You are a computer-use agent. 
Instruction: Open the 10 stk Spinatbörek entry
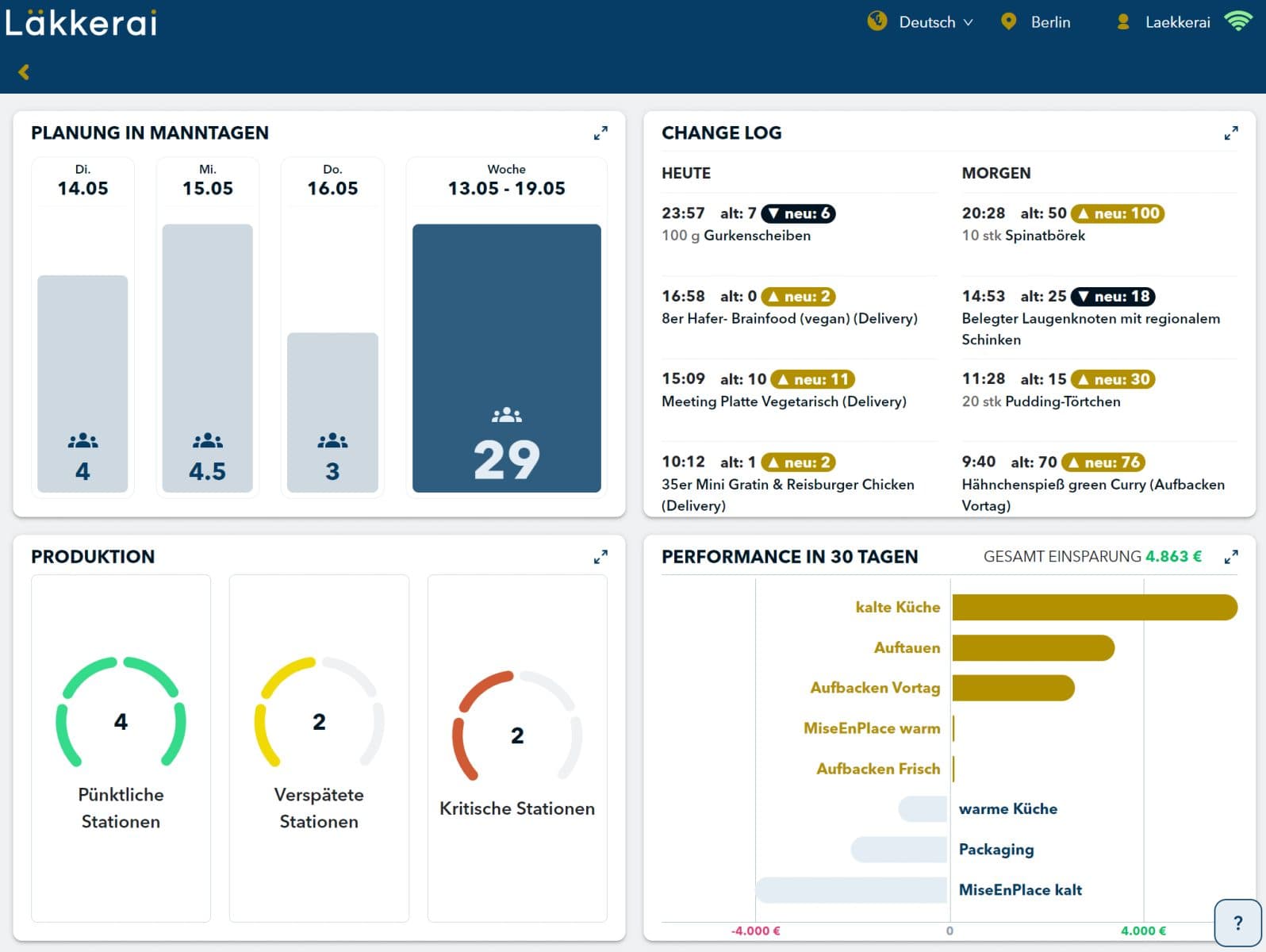point(1023,236)
